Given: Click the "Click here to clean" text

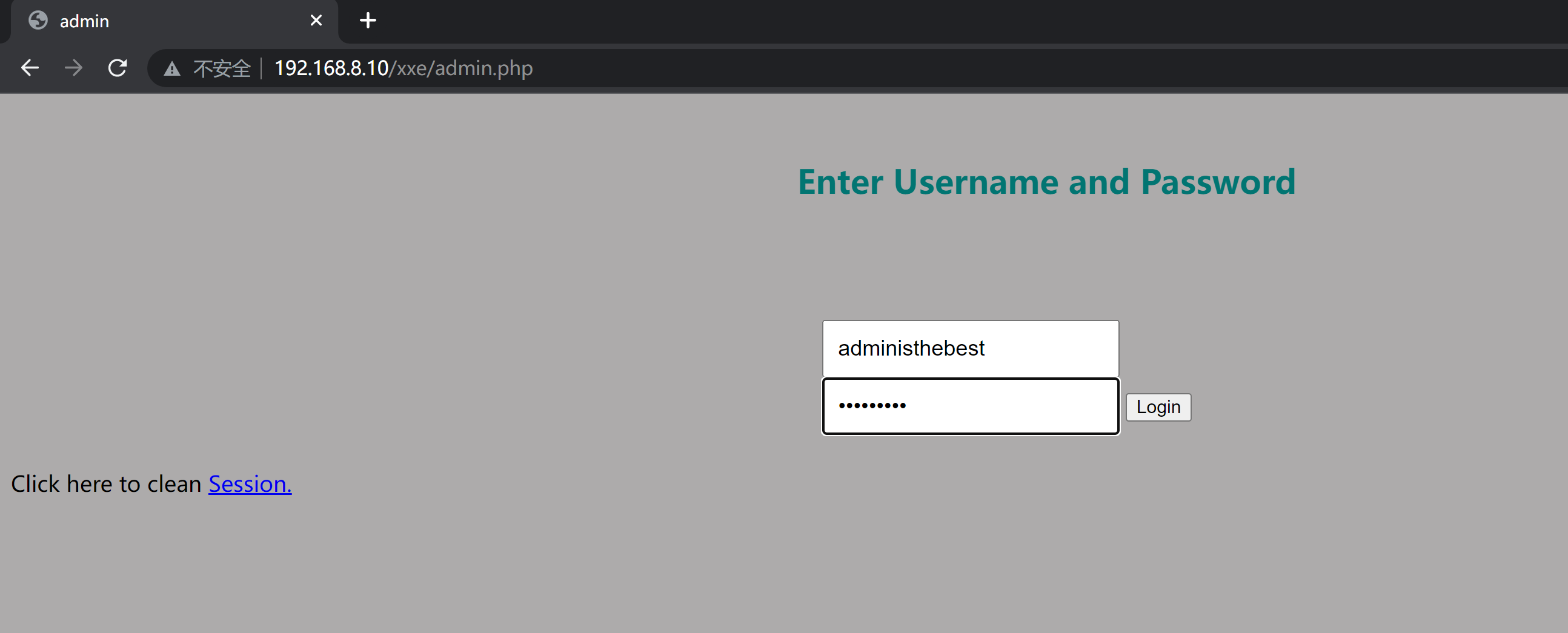Looking at the screenshot, I should pyautogui.click(x=107, y=484).
